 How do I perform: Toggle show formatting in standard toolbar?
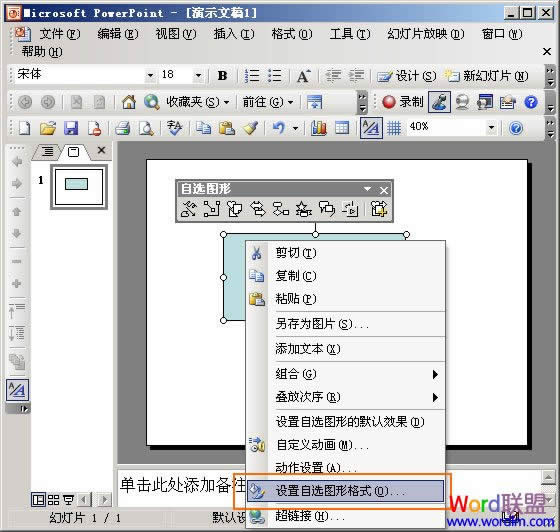click(371, 128)
